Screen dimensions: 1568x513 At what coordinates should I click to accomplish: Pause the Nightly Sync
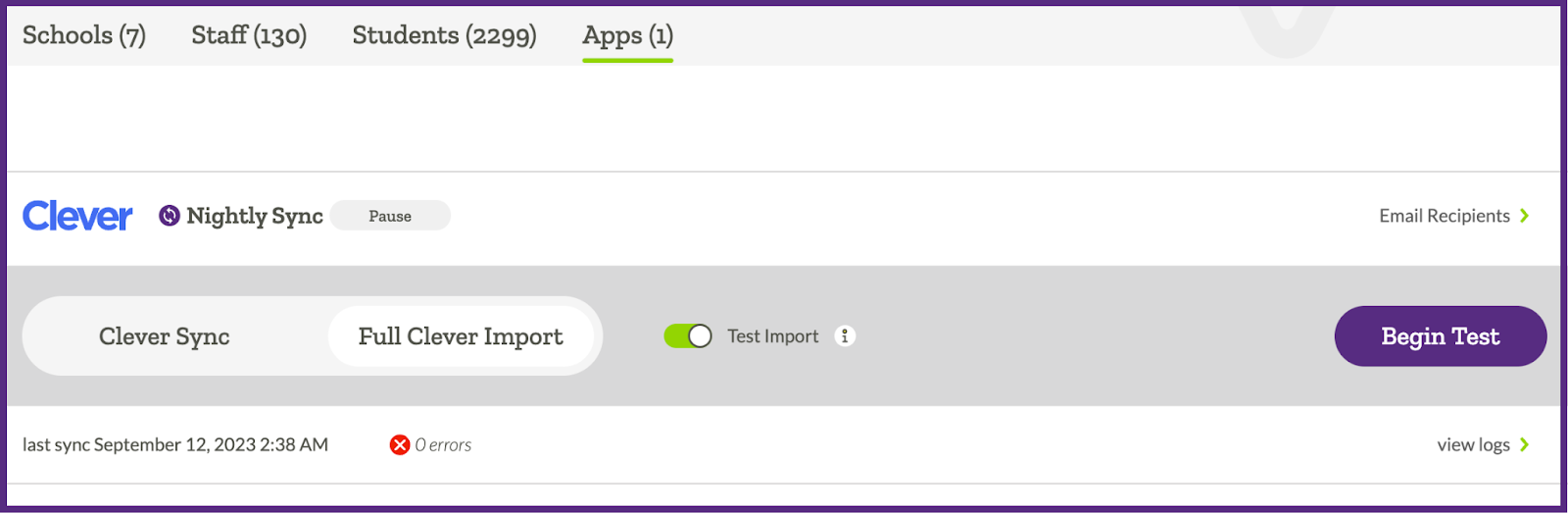[390, 216]
